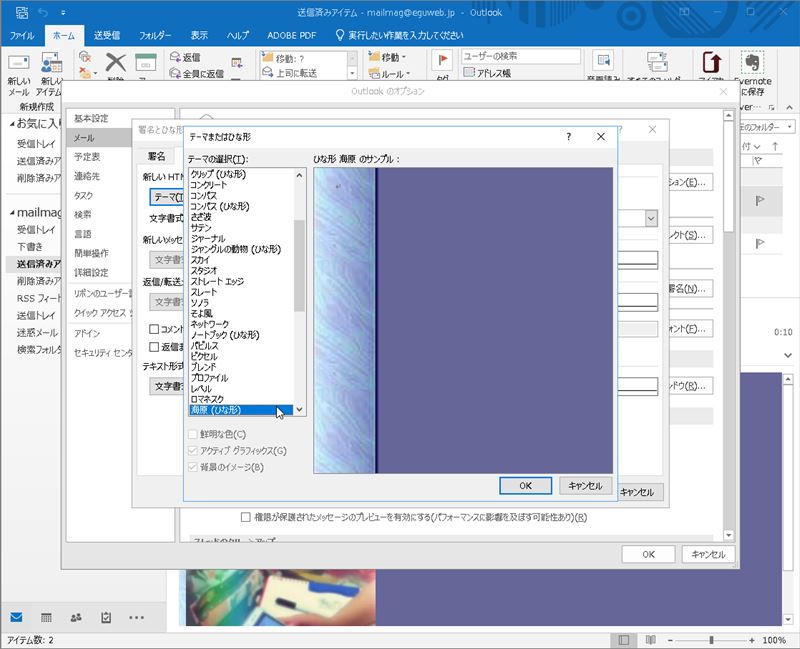This screenshot has width=800, height=649.
Task: Switch to reading view icon in status bar
Action: coord(650,640)
